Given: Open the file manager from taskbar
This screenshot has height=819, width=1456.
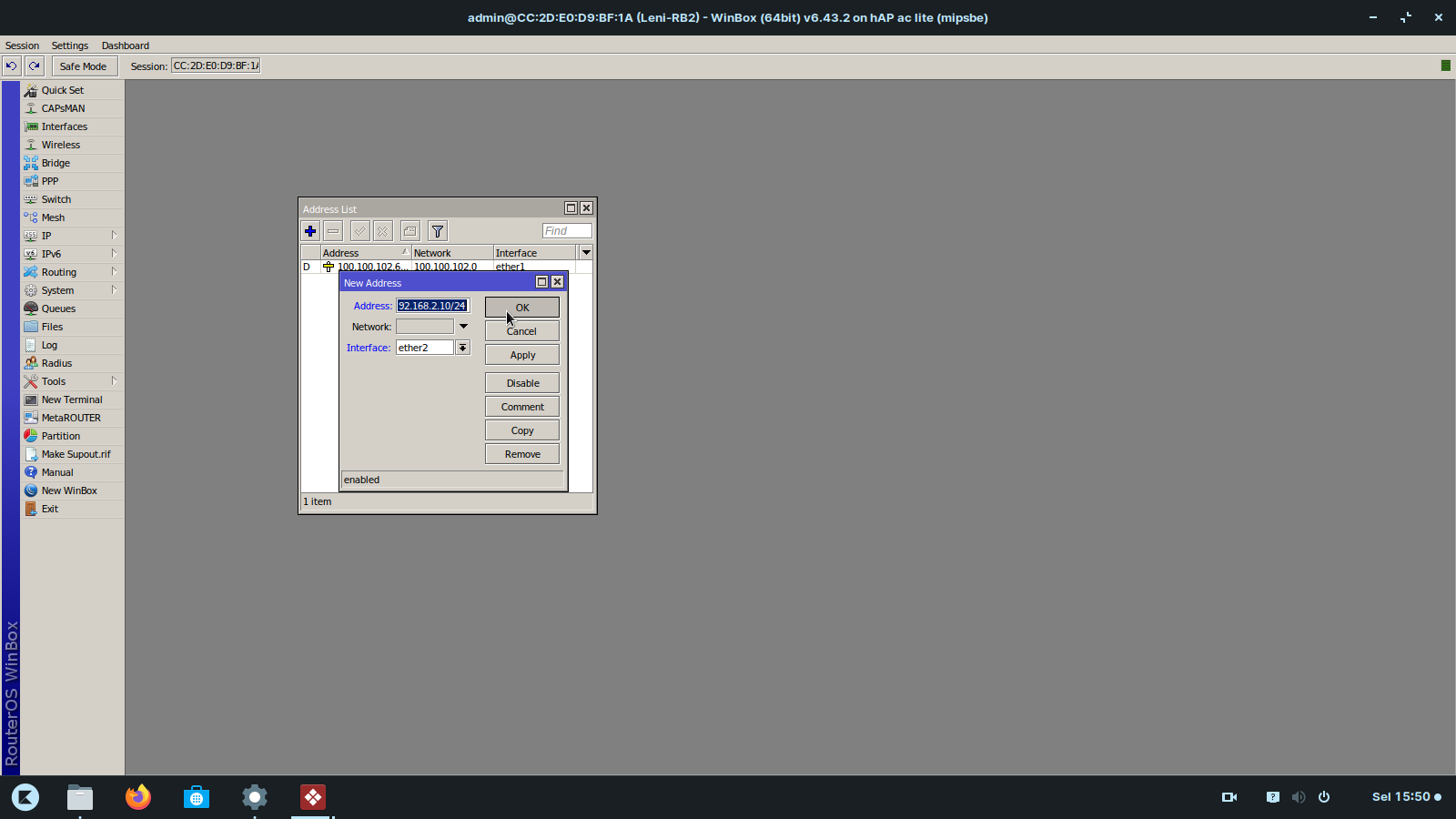Looking at the screenshot, I should (80, 797).
